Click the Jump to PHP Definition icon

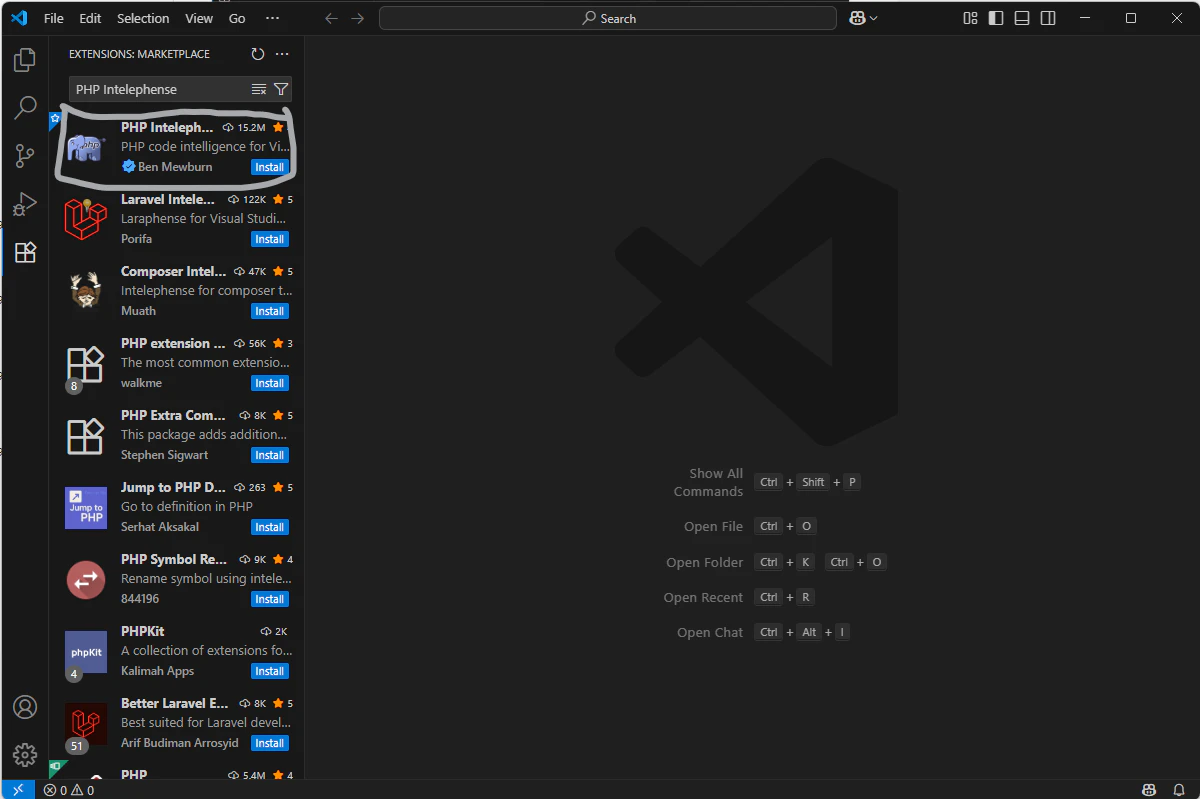coord(86,507)
